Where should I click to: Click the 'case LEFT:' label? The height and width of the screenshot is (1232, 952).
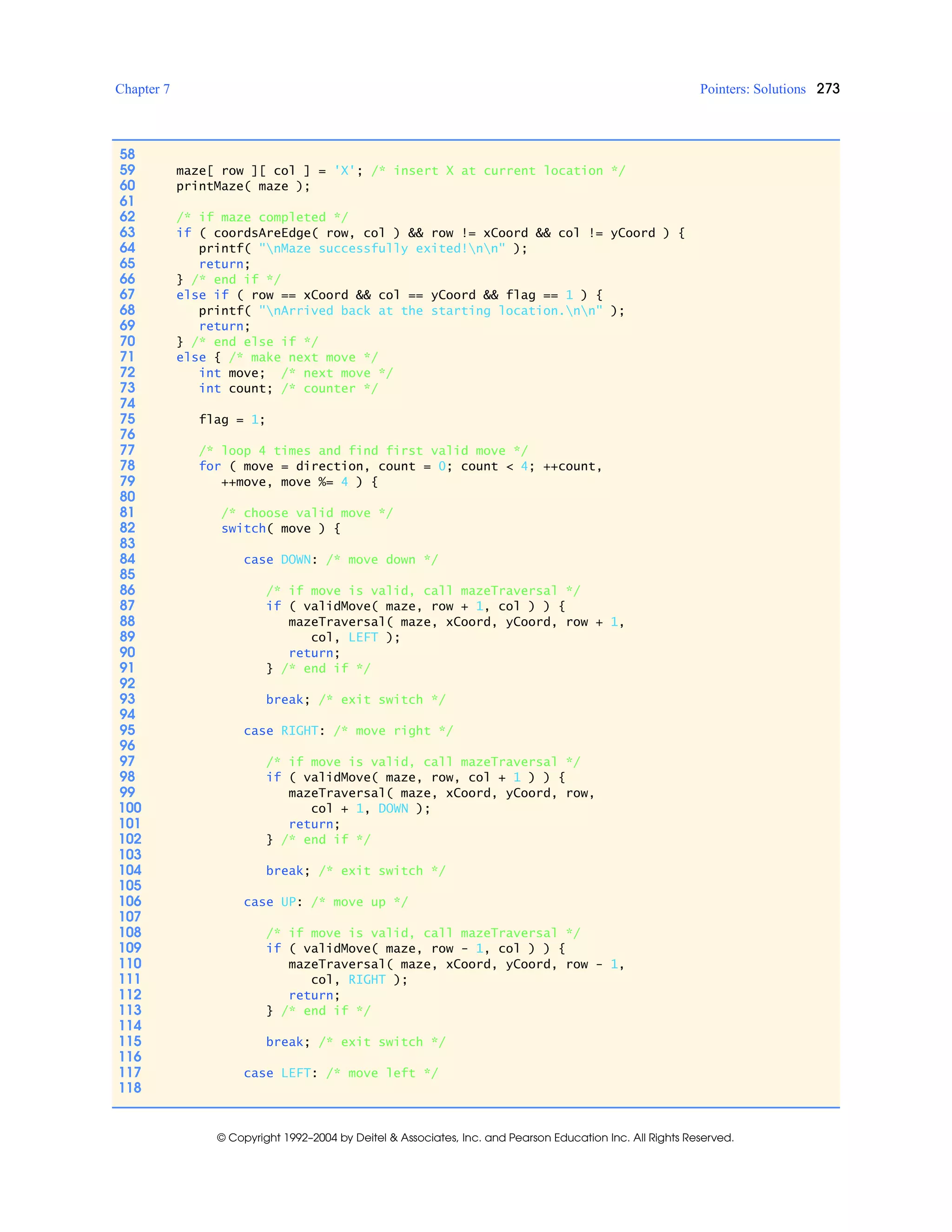click(280, 1073)
